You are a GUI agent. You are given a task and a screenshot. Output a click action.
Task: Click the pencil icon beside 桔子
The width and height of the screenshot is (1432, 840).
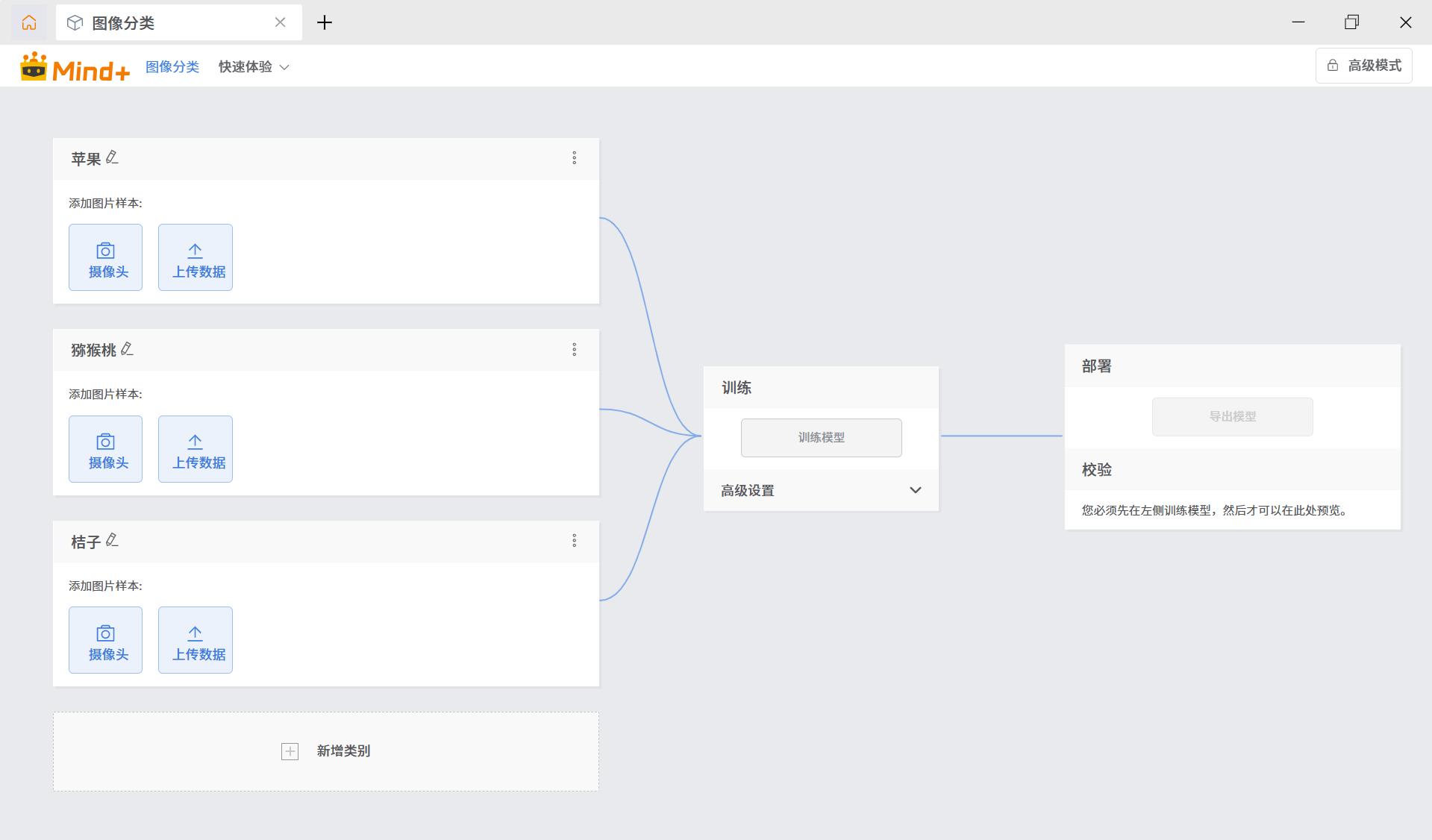point(112,540)
